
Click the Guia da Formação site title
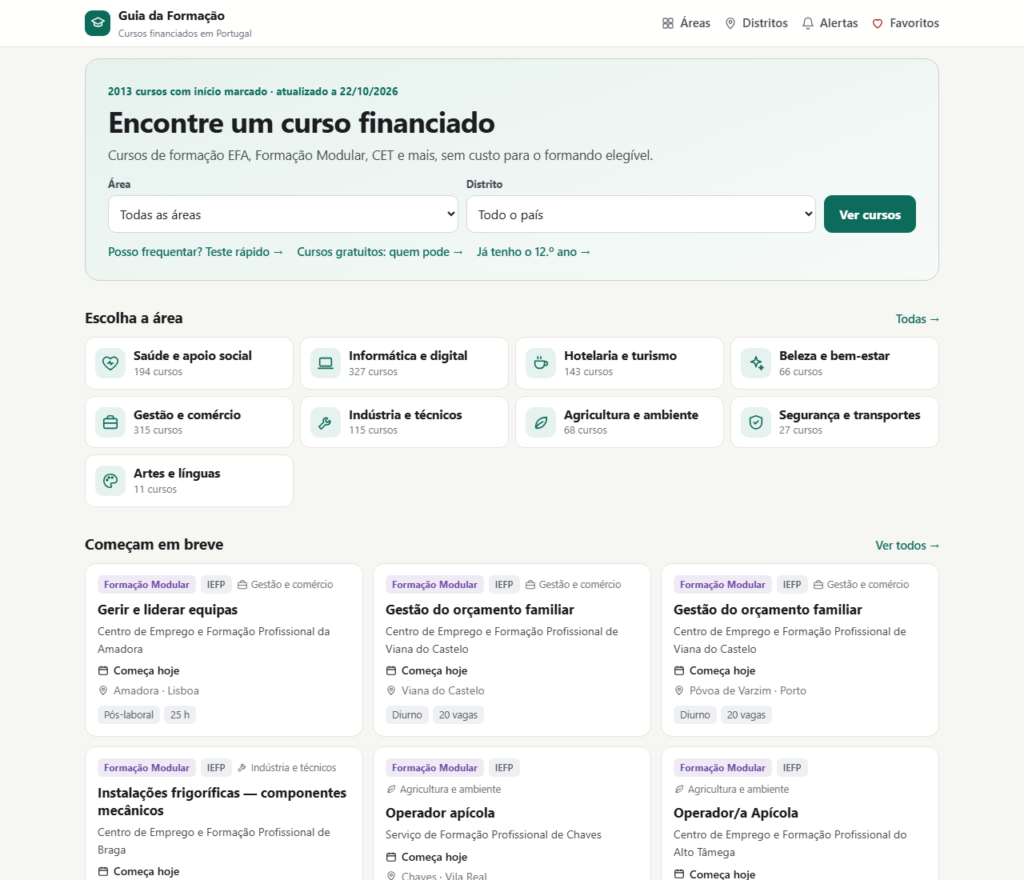pos(172,16)
